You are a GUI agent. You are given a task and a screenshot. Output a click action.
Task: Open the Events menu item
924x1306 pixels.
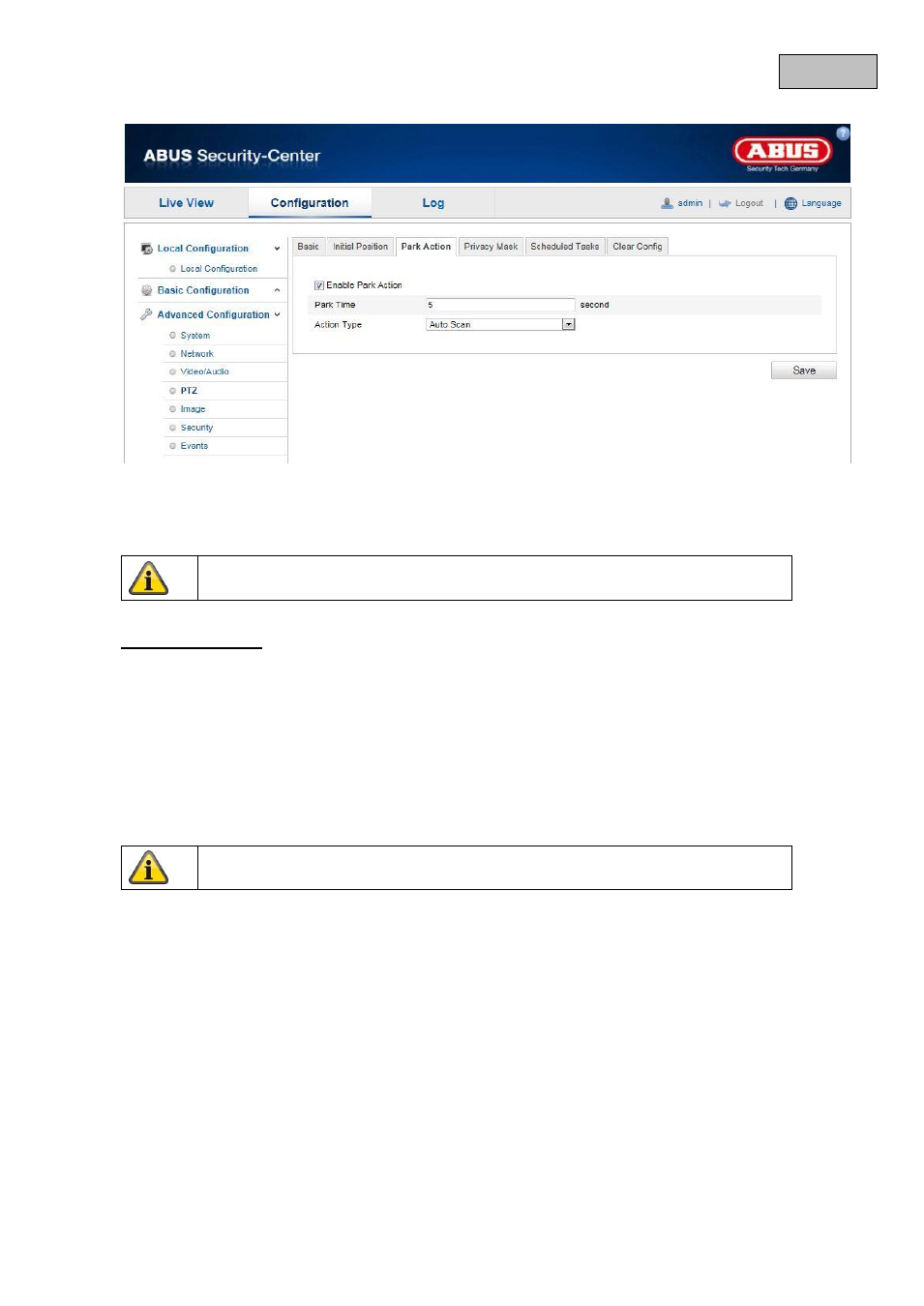click(x=194, y=446)
